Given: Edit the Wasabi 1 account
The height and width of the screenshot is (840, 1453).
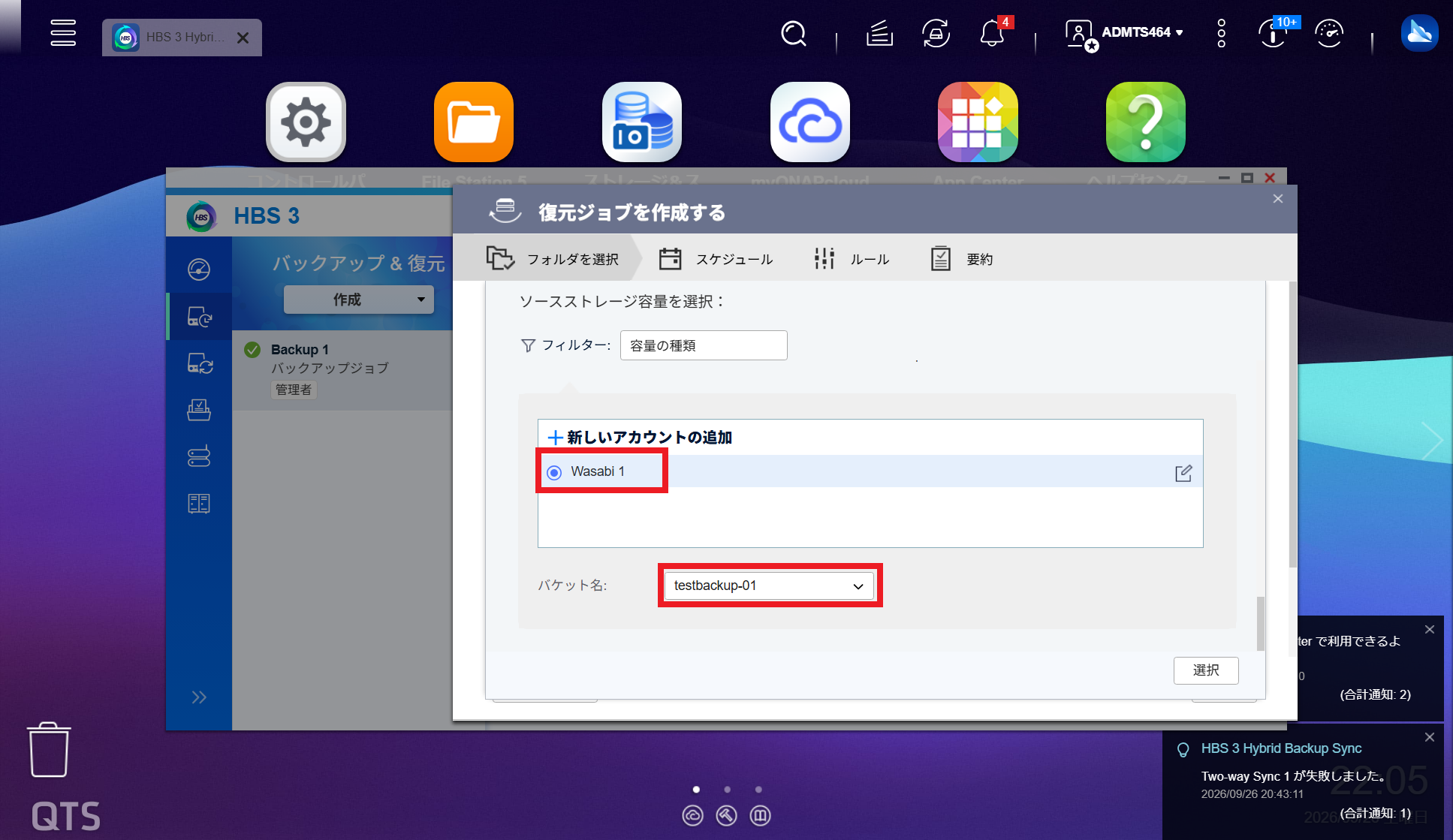Looking at the screenshot, I should (1183, 473).
